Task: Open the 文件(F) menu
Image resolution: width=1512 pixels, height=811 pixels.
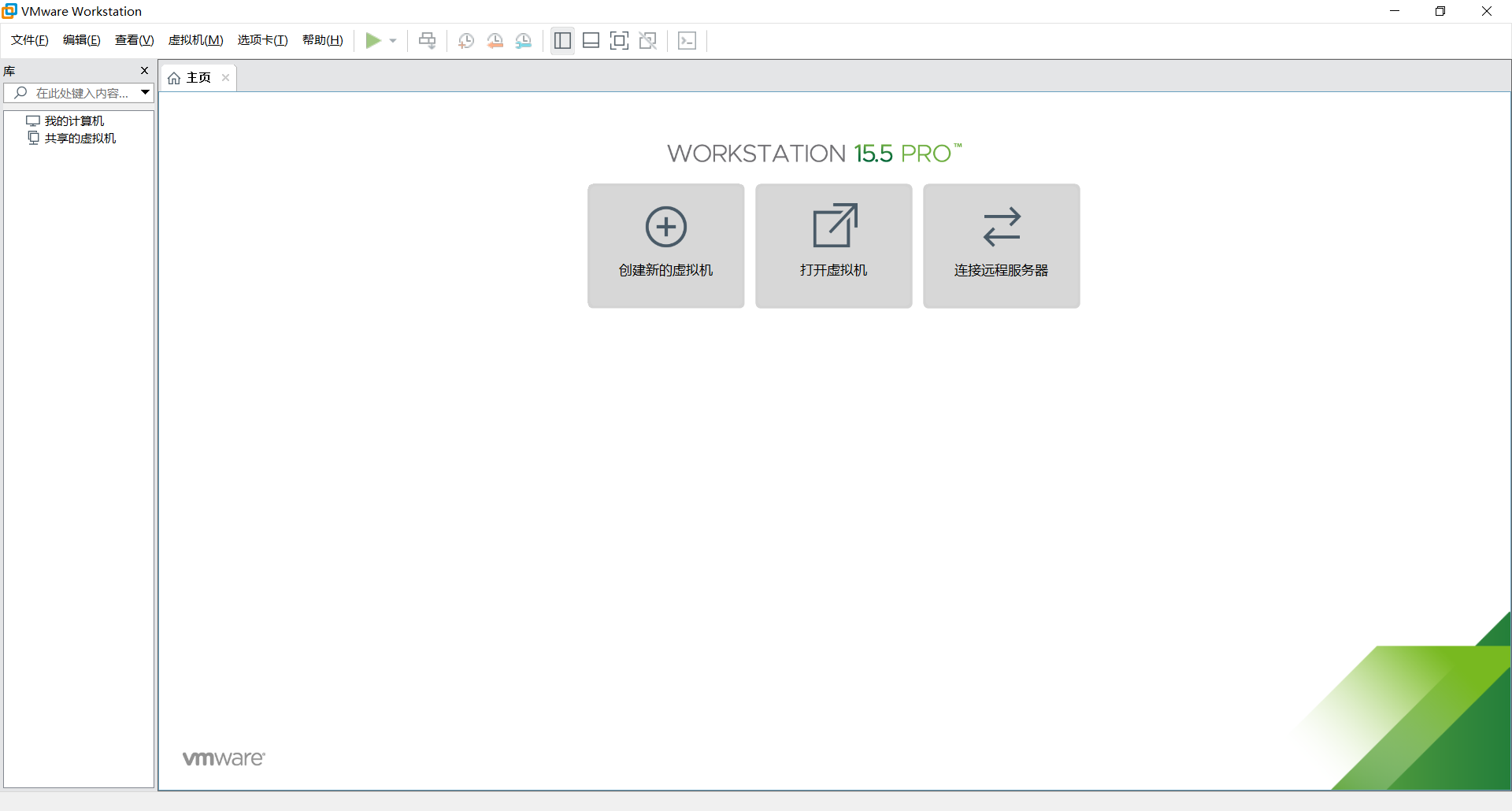Action: [x=30, y=40]
